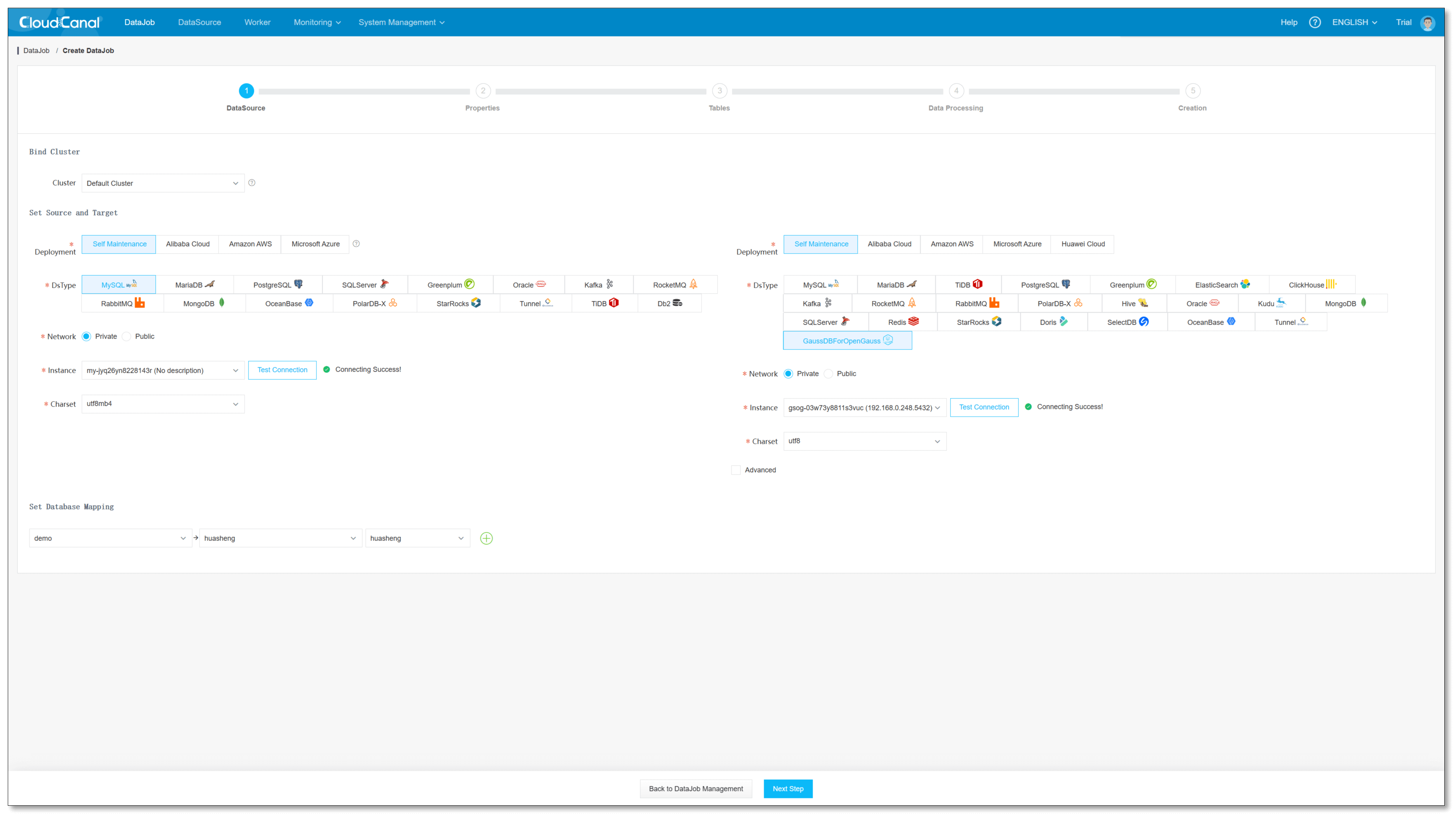Select Kudu target type
Screen dimensions: 1456x817
tap(1271, 304)
